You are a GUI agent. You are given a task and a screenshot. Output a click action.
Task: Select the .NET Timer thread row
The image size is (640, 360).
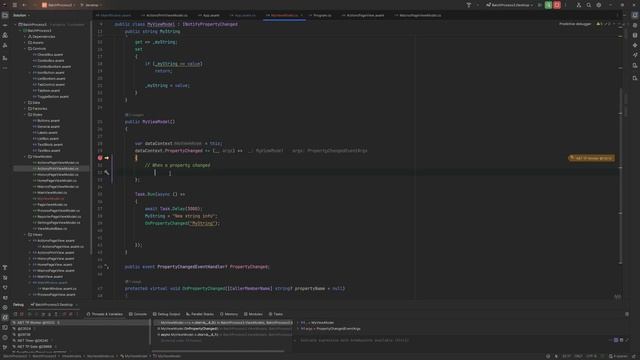point(81,340)
